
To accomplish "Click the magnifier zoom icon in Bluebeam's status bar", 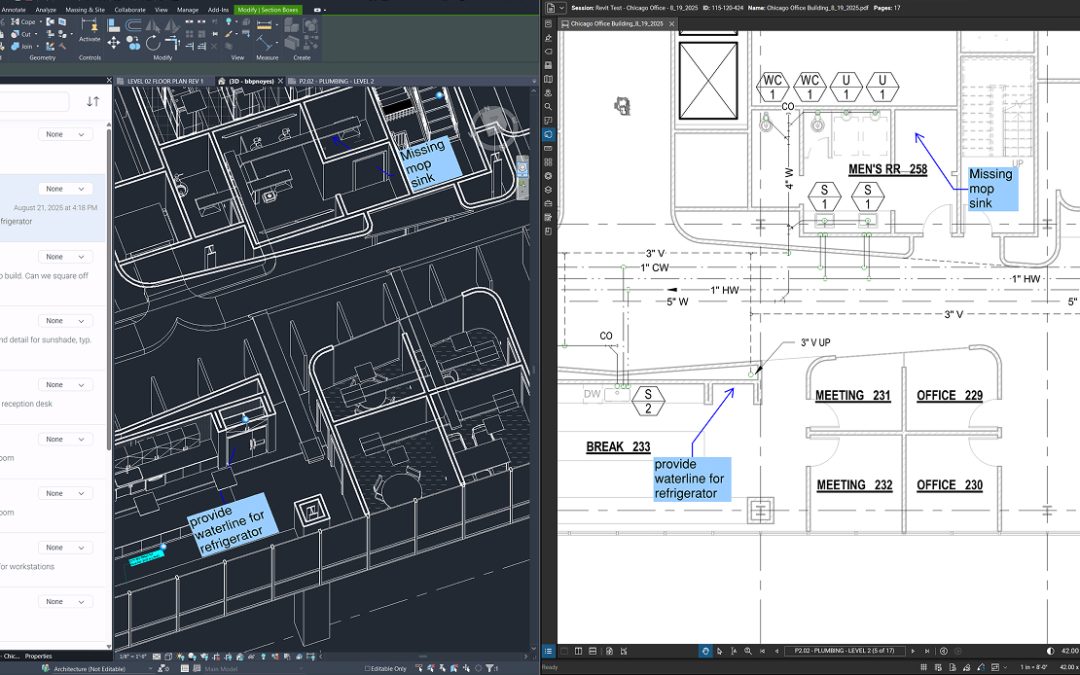I will (746, 649).
